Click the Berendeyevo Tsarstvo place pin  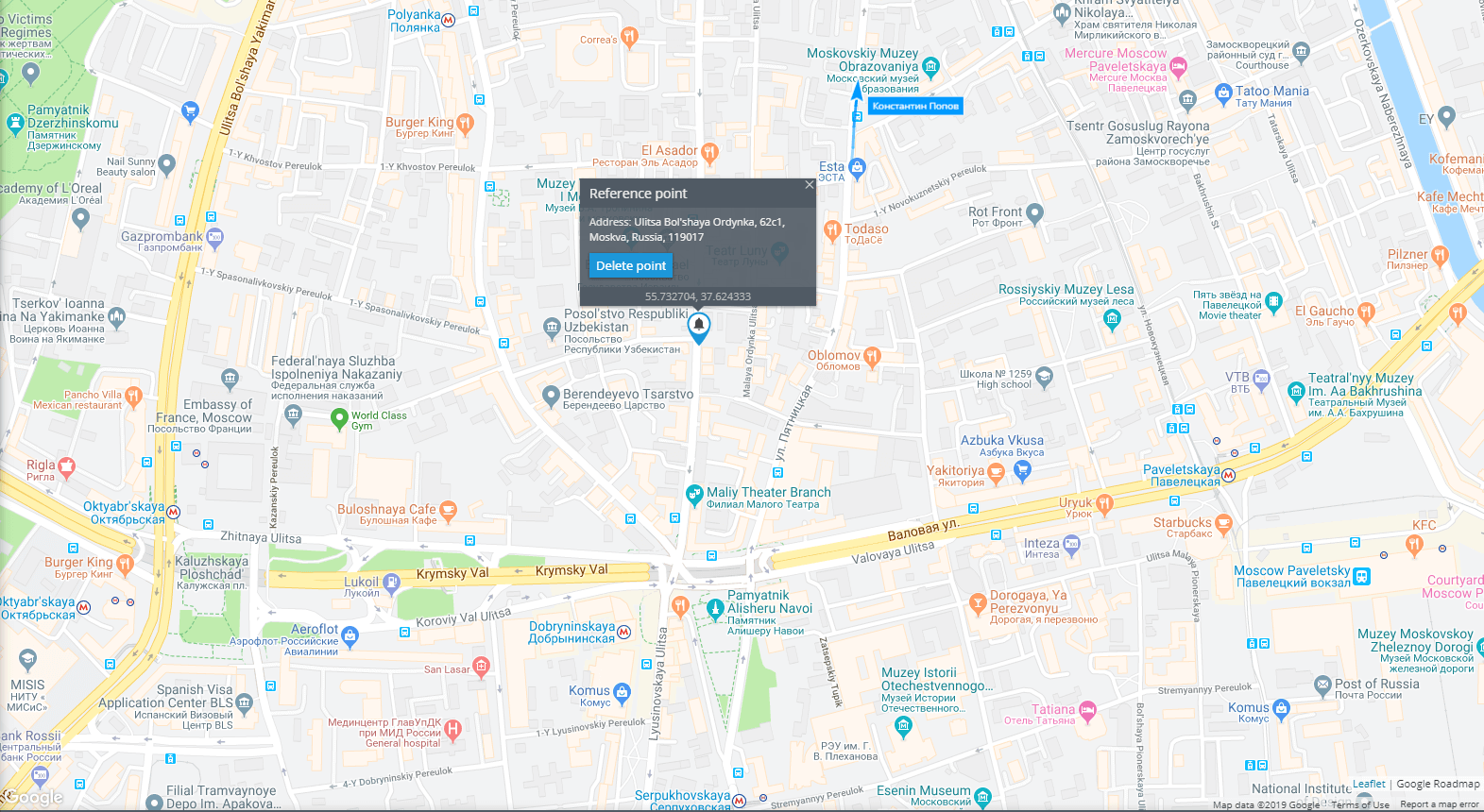pyautogui.click(x=551, y=396)
